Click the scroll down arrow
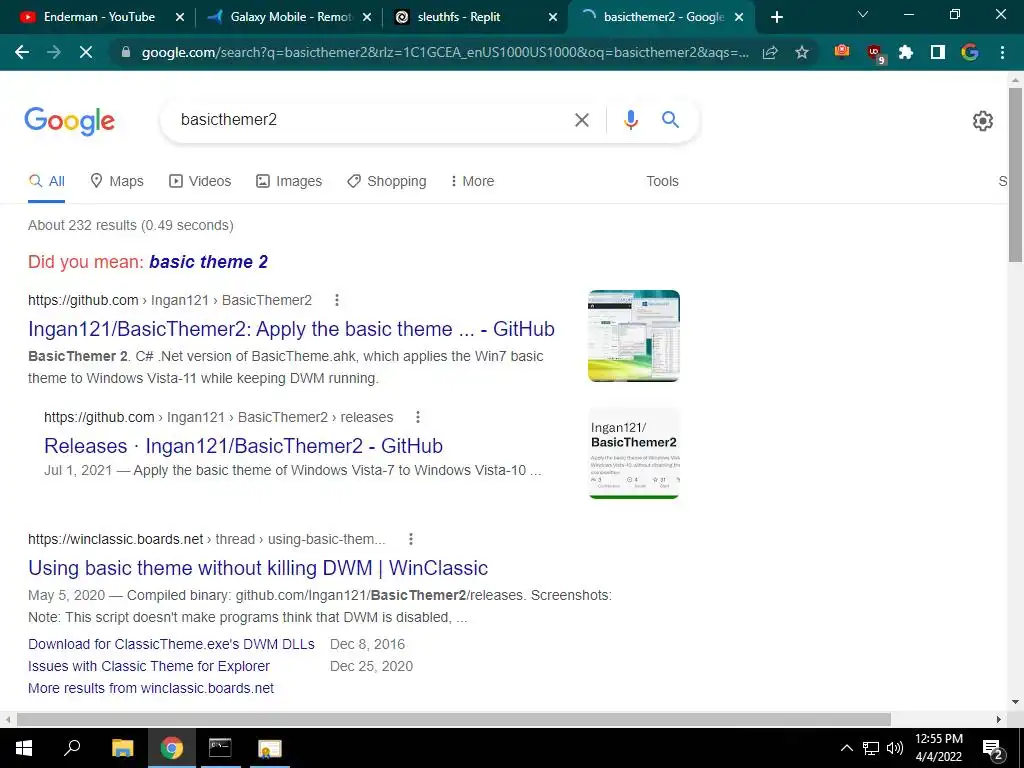 coord(1015,703)
